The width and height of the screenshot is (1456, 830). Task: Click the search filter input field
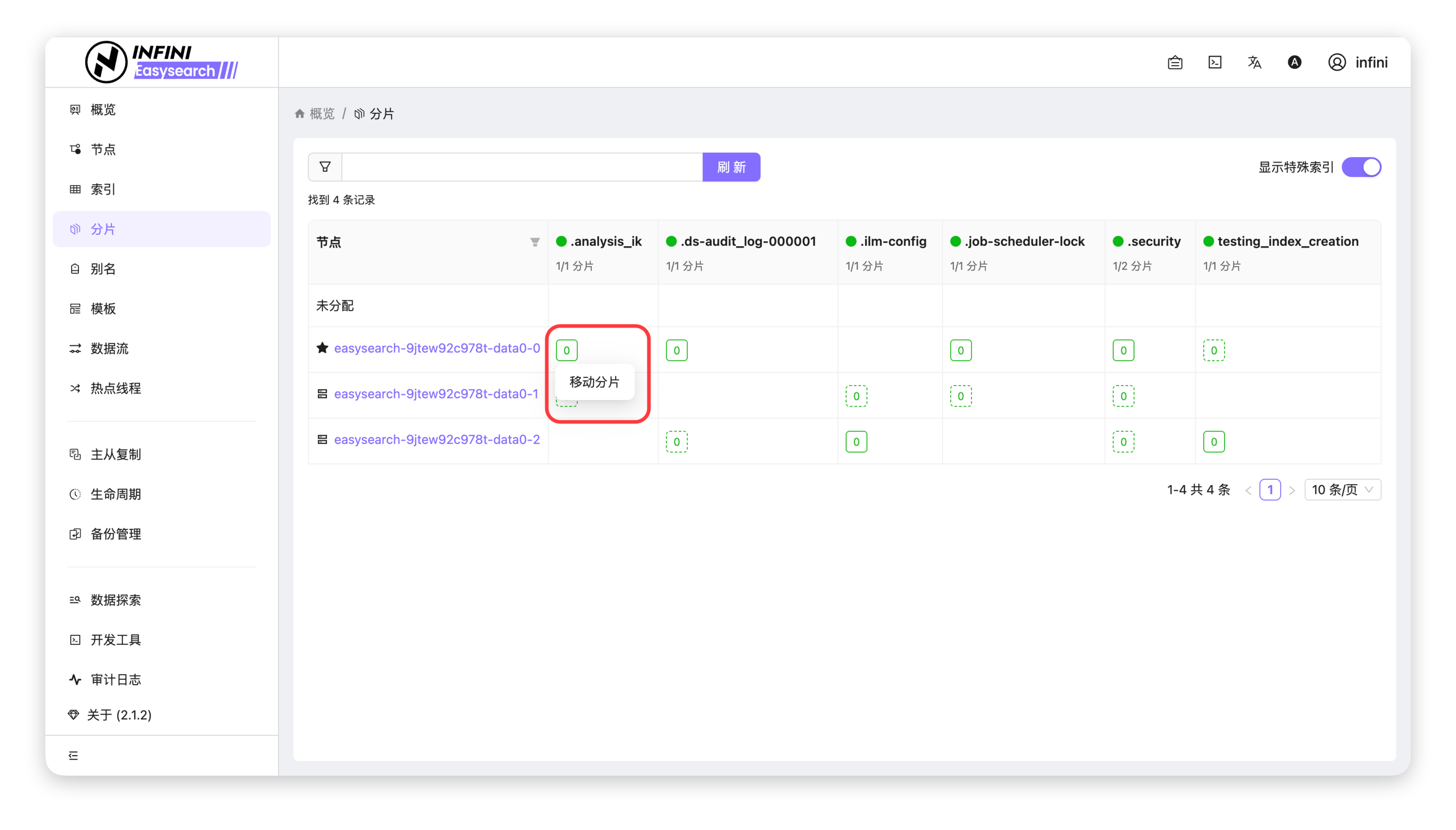[522, 167]
